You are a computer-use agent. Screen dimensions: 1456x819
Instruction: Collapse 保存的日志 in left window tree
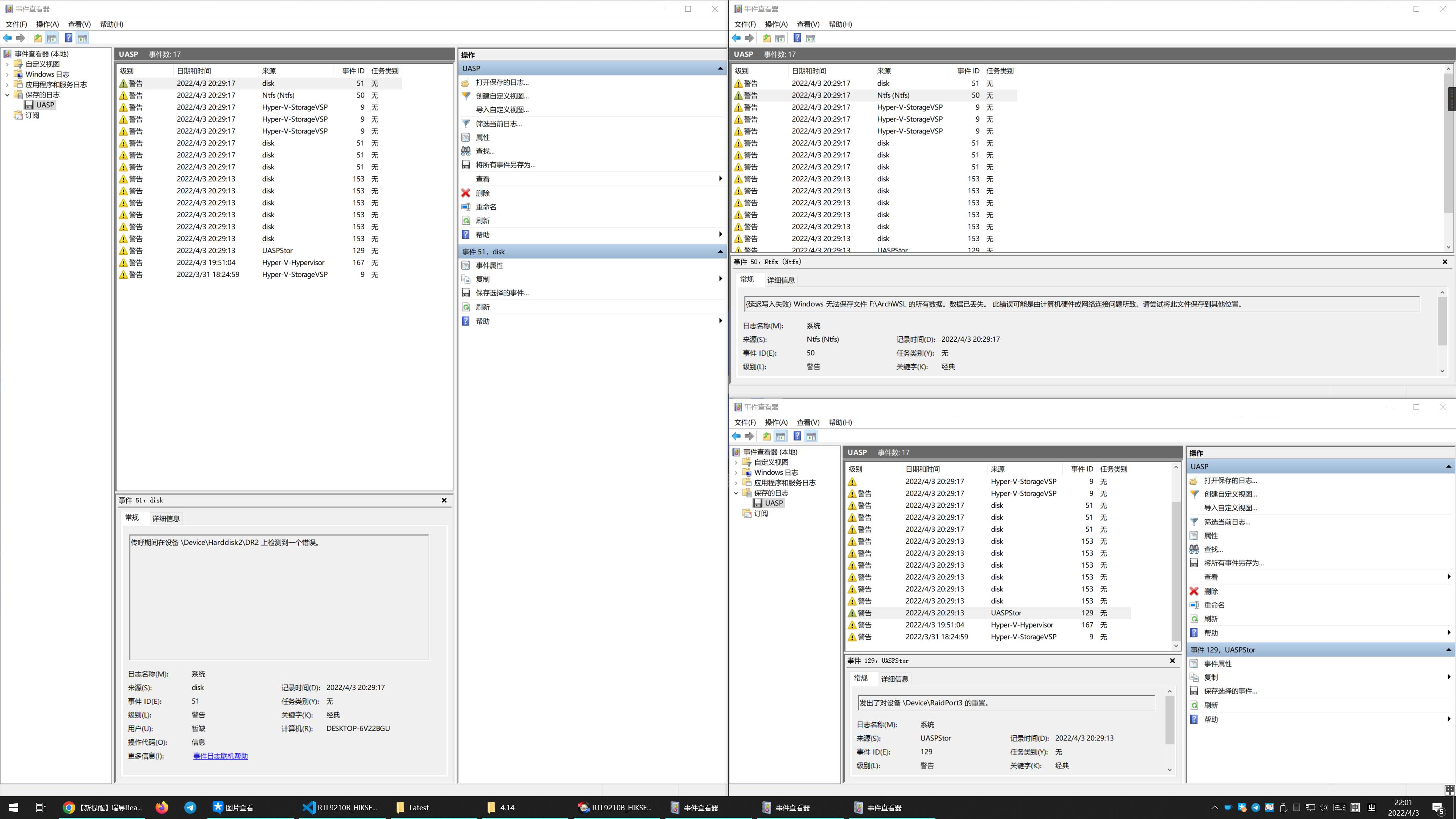pos(7,94)
